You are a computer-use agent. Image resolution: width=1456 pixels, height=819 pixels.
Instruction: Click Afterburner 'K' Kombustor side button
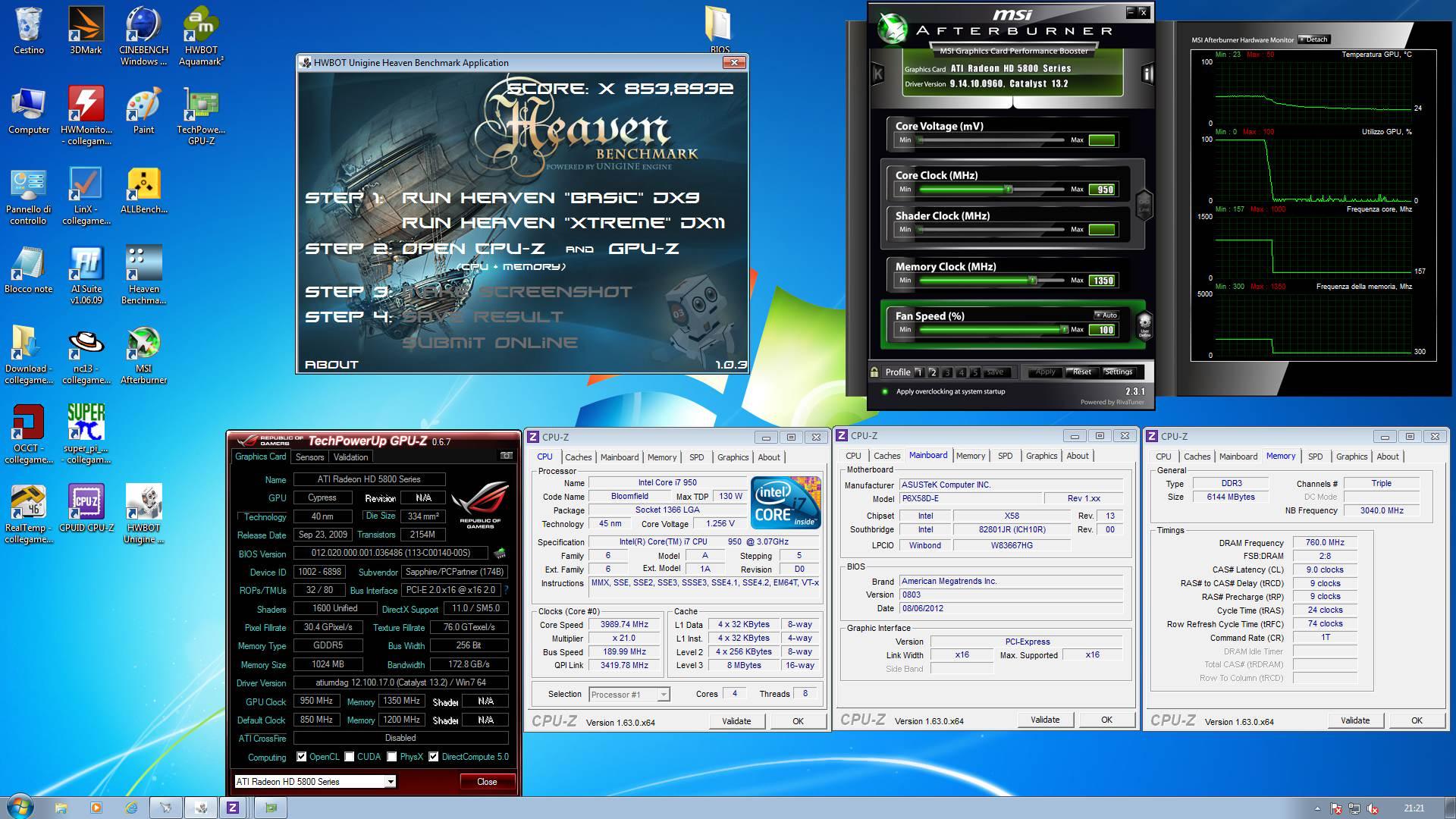(878, 74)
